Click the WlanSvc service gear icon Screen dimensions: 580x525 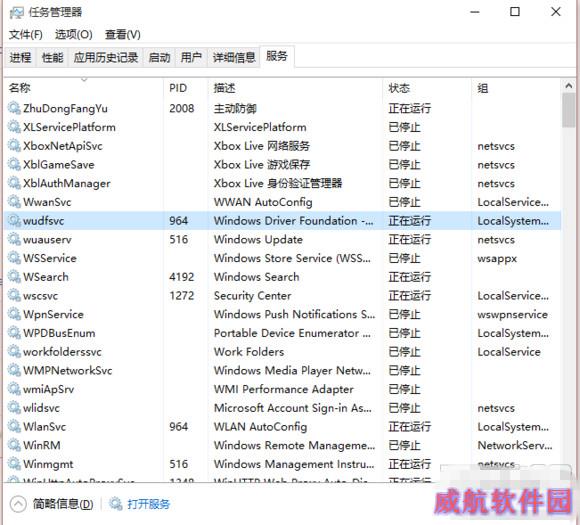click(x=14, y=426)
